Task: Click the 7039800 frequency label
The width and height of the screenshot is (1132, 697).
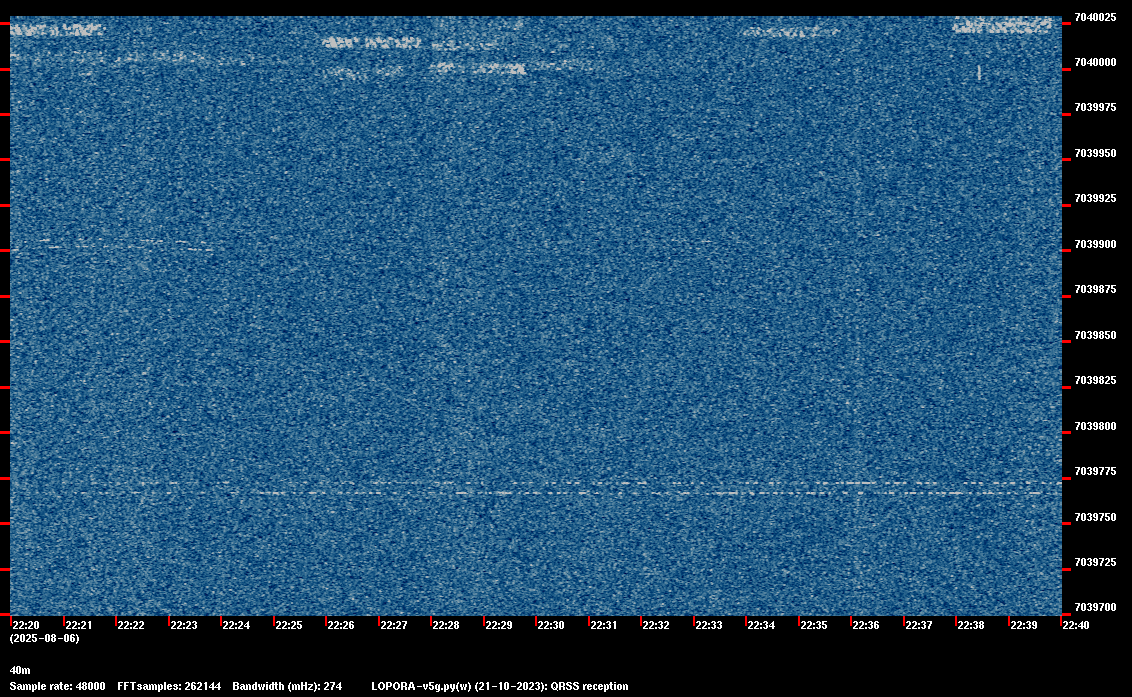Action: 1095,426
